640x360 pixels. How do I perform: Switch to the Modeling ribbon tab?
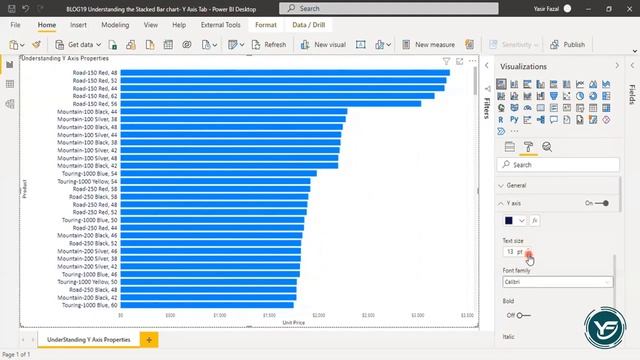[115, 25]
